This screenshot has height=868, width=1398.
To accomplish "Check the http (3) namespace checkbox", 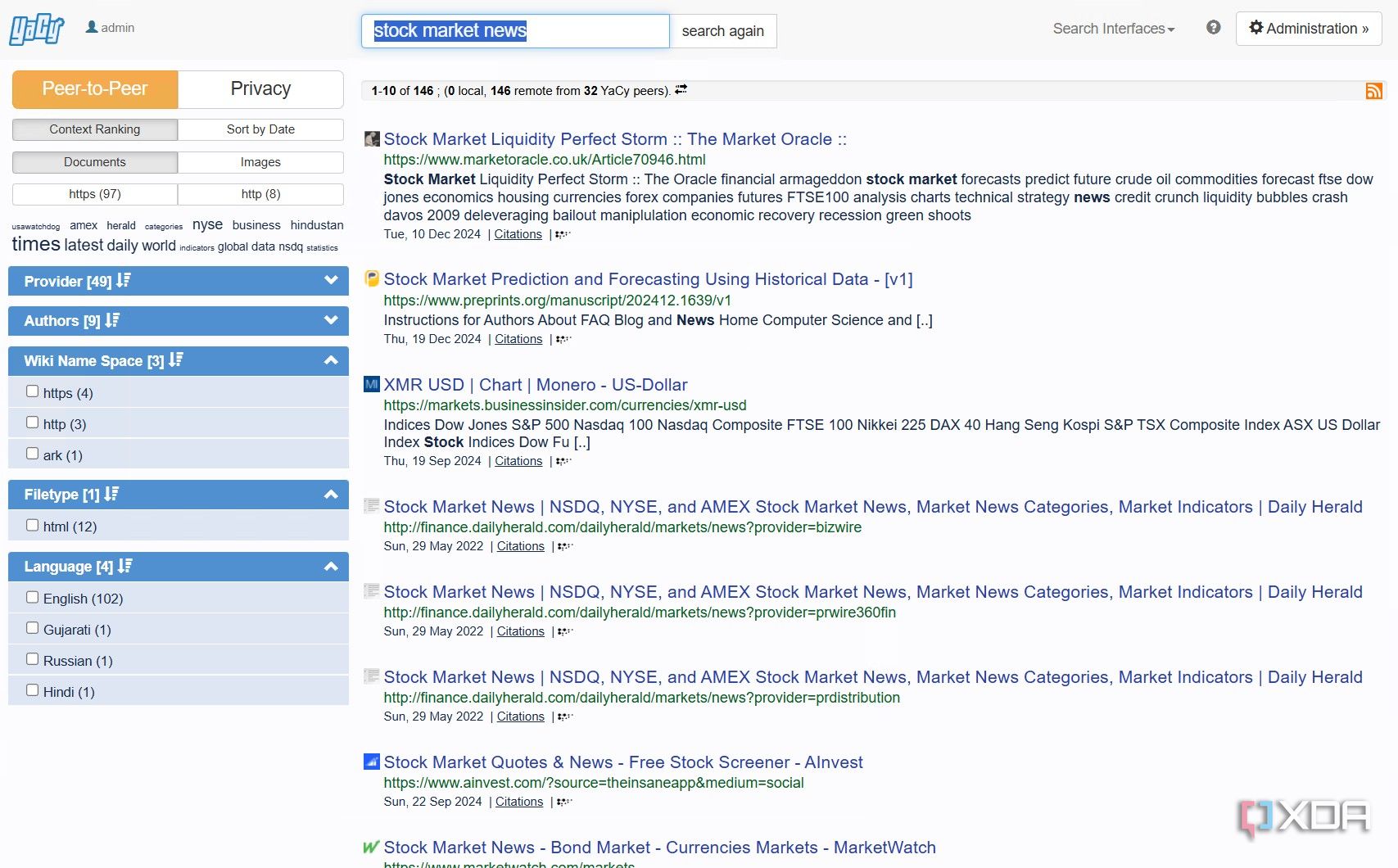I will click(33, 423).
